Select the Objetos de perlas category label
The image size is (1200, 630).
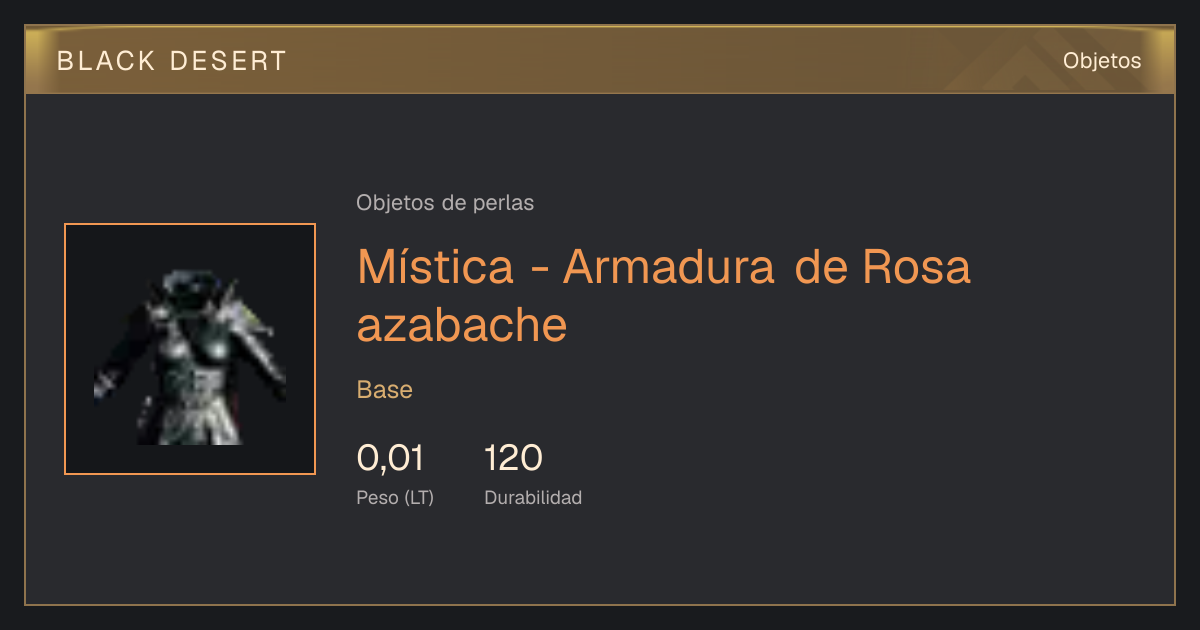pyautogui.click(x=445, y=203)
